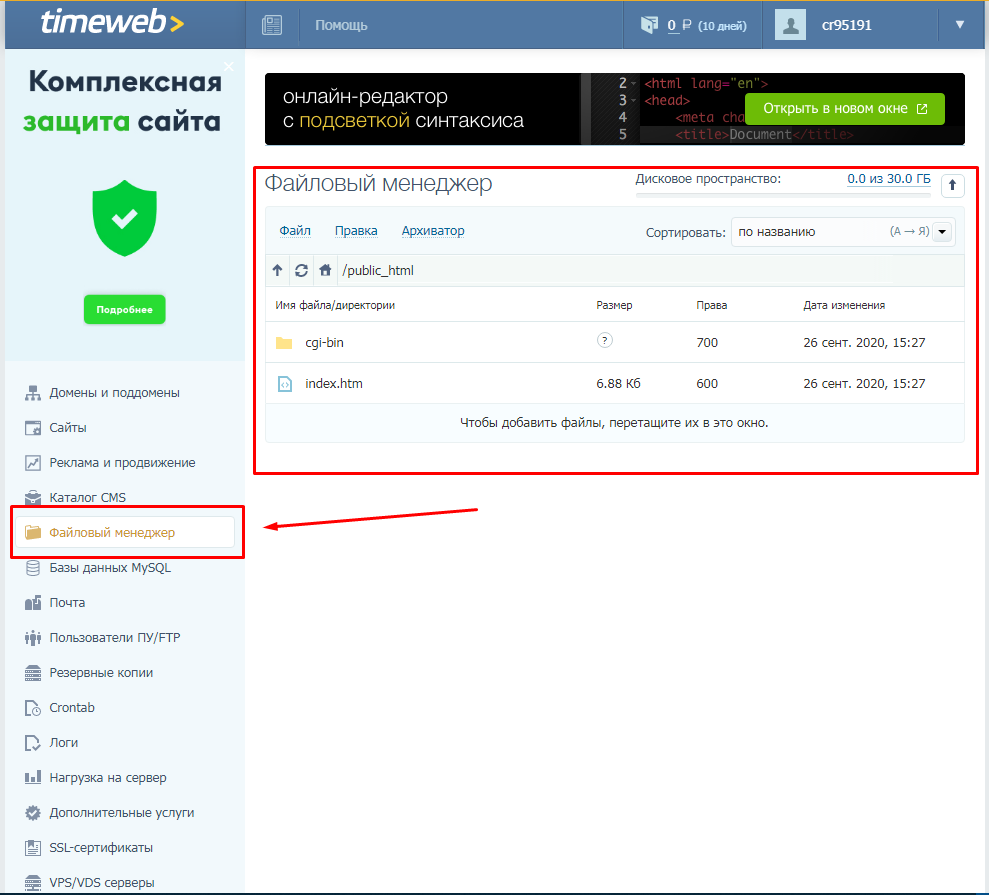Click the sort dropdown arrow button
This screenshot has height=895, width=989.
pos(942,231)
